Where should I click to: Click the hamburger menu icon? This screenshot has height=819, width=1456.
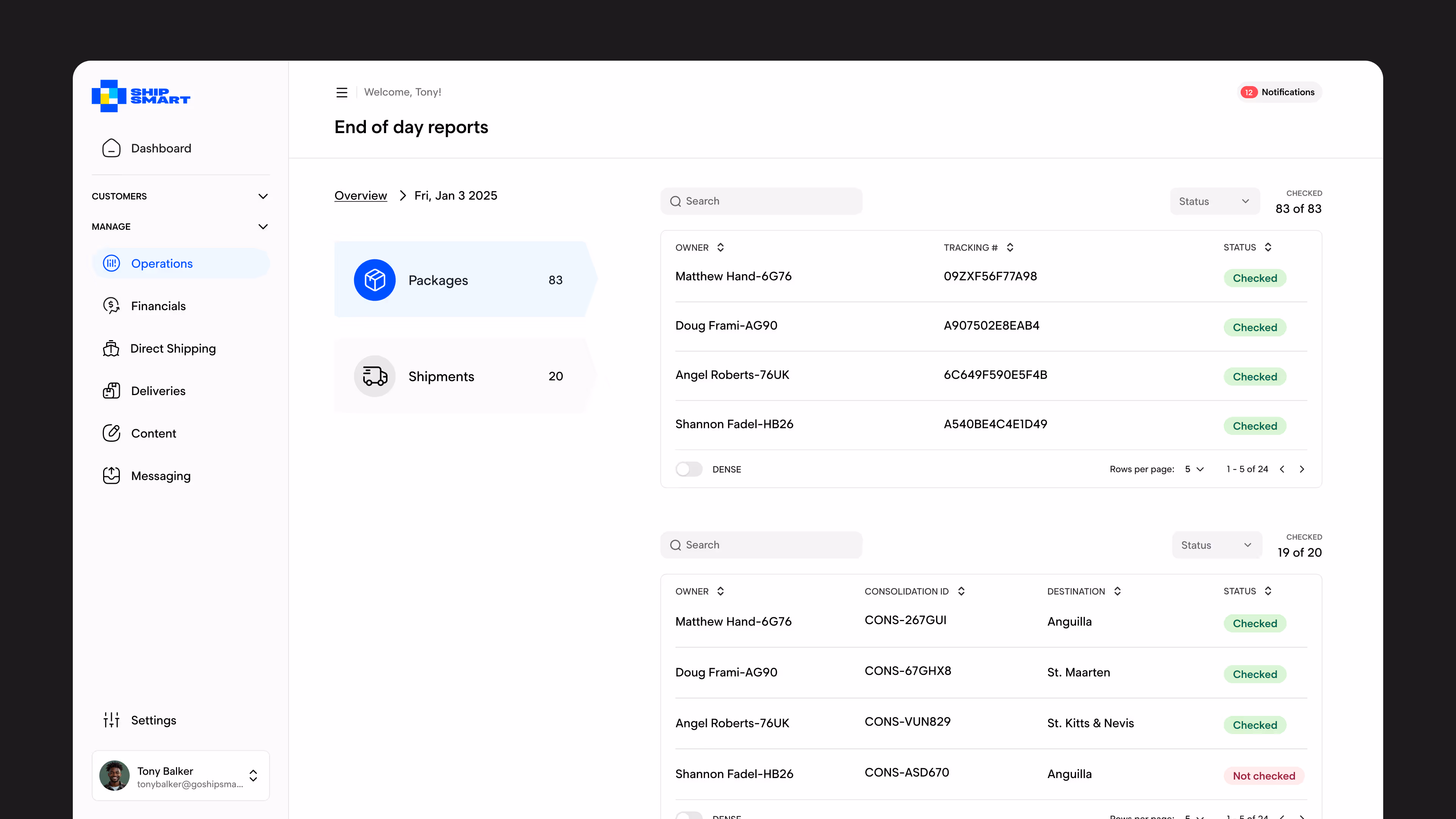[x=341, y=92]
